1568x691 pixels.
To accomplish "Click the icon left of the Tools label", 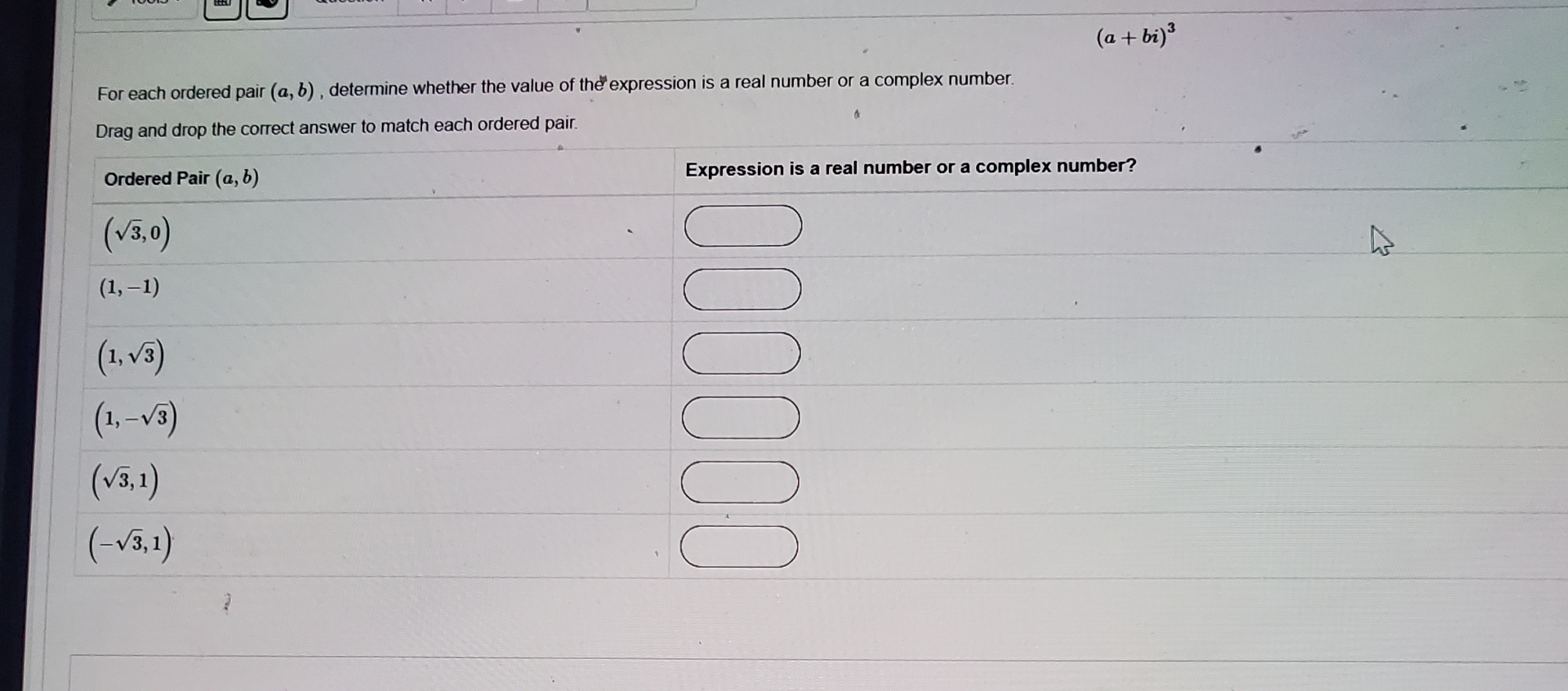I will click(x=113, y=4).
